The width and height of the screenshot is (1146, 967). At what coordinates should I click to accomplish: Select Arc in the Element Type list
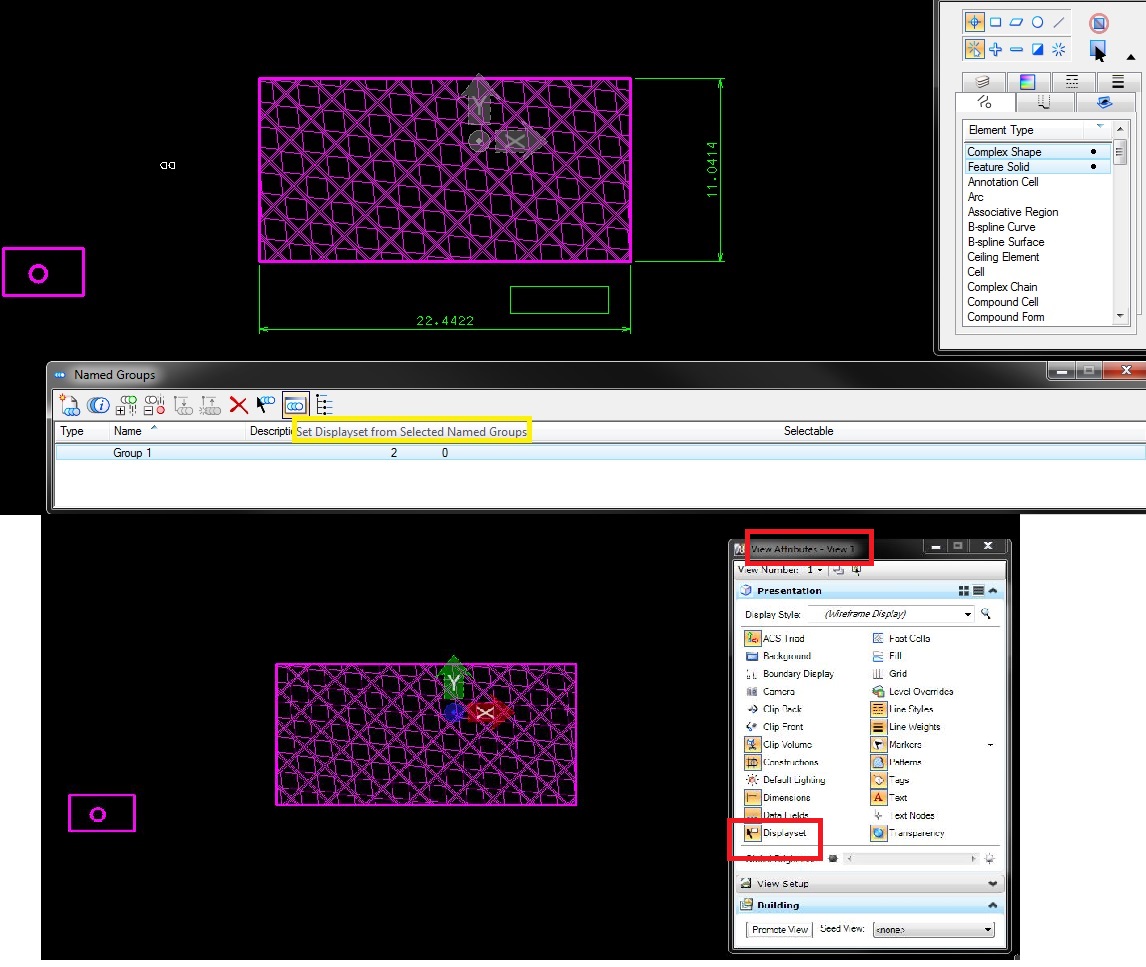click(x=976, y=197)
